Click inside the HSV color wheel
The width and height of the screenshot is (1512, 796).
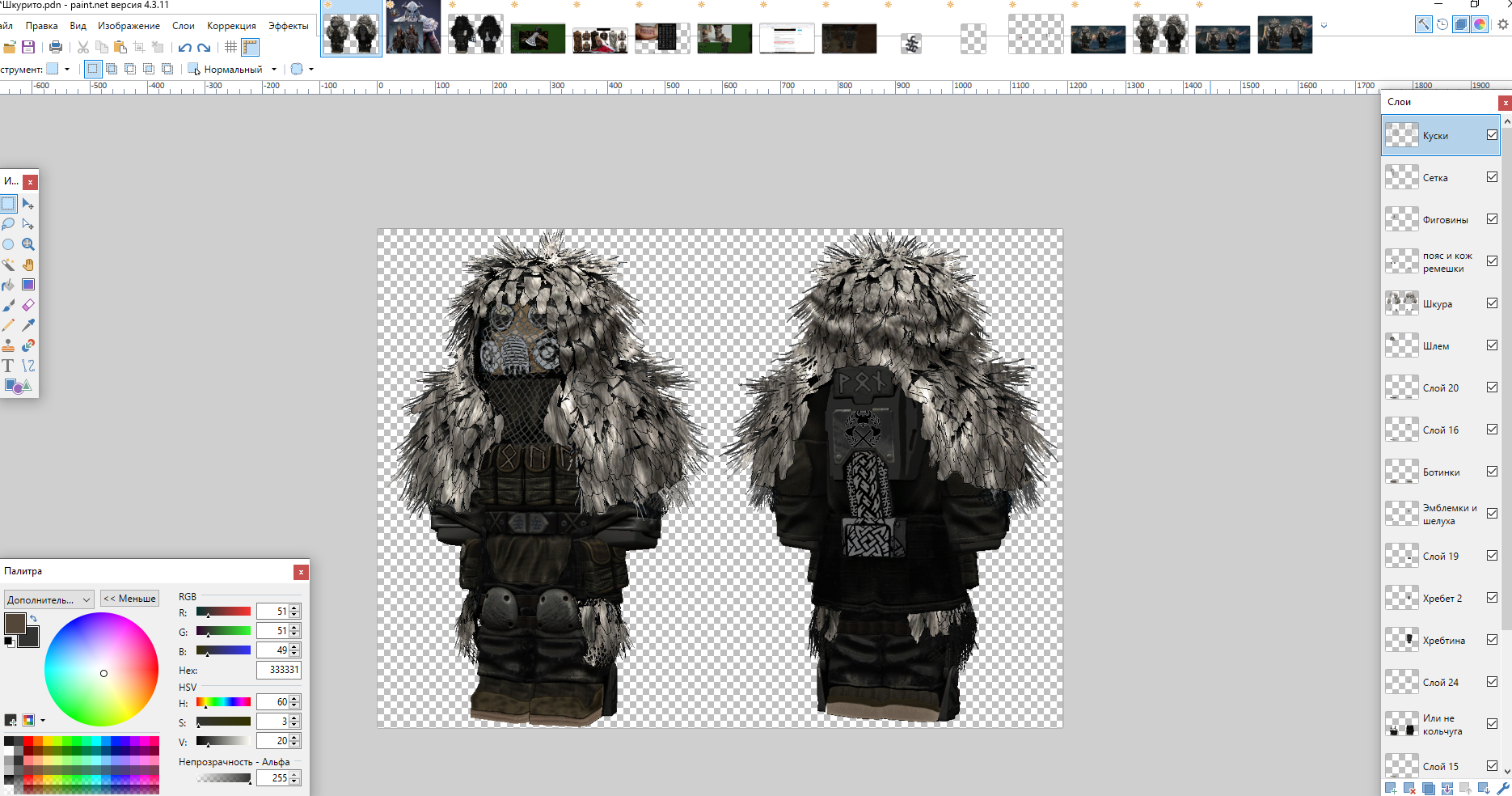coord(101,669)
